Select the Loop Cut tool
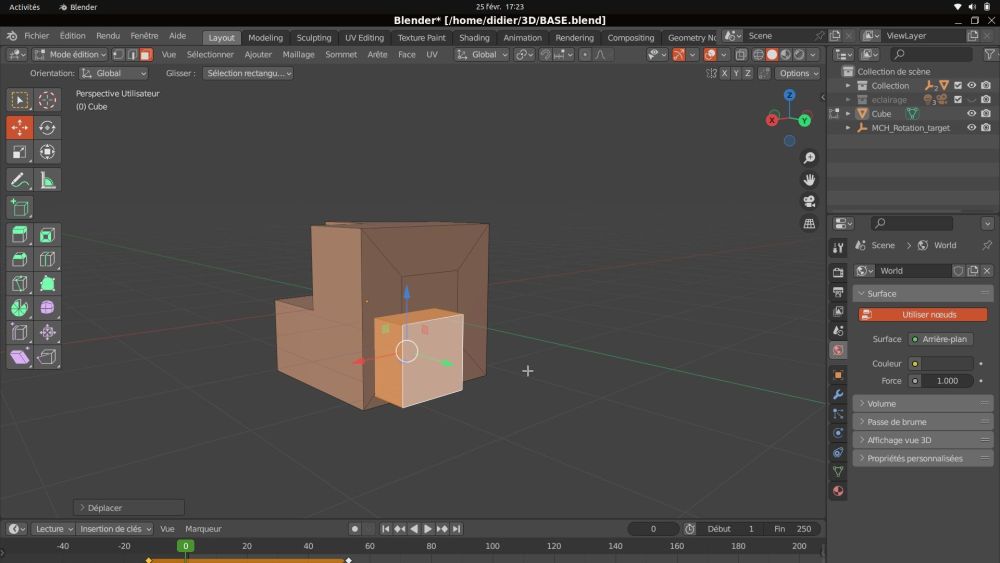 [x=47, y=260]
